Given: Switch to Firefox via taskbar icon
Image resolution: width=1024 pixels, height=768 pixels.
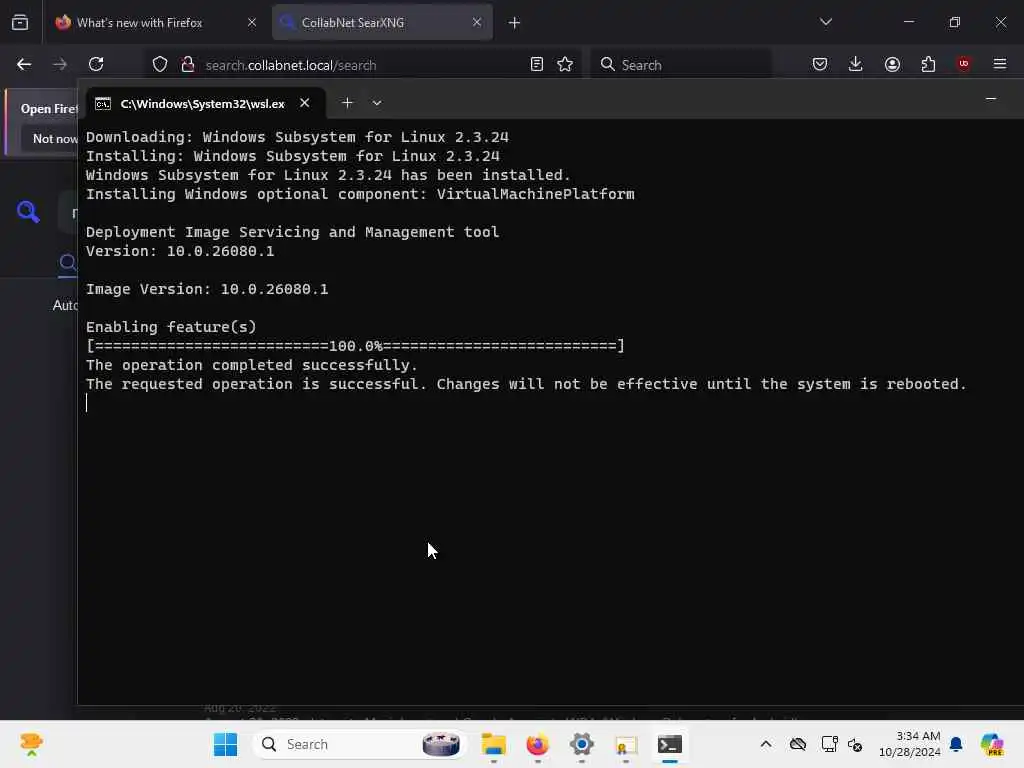Looking at the screenshot, I should coord(537,744).
